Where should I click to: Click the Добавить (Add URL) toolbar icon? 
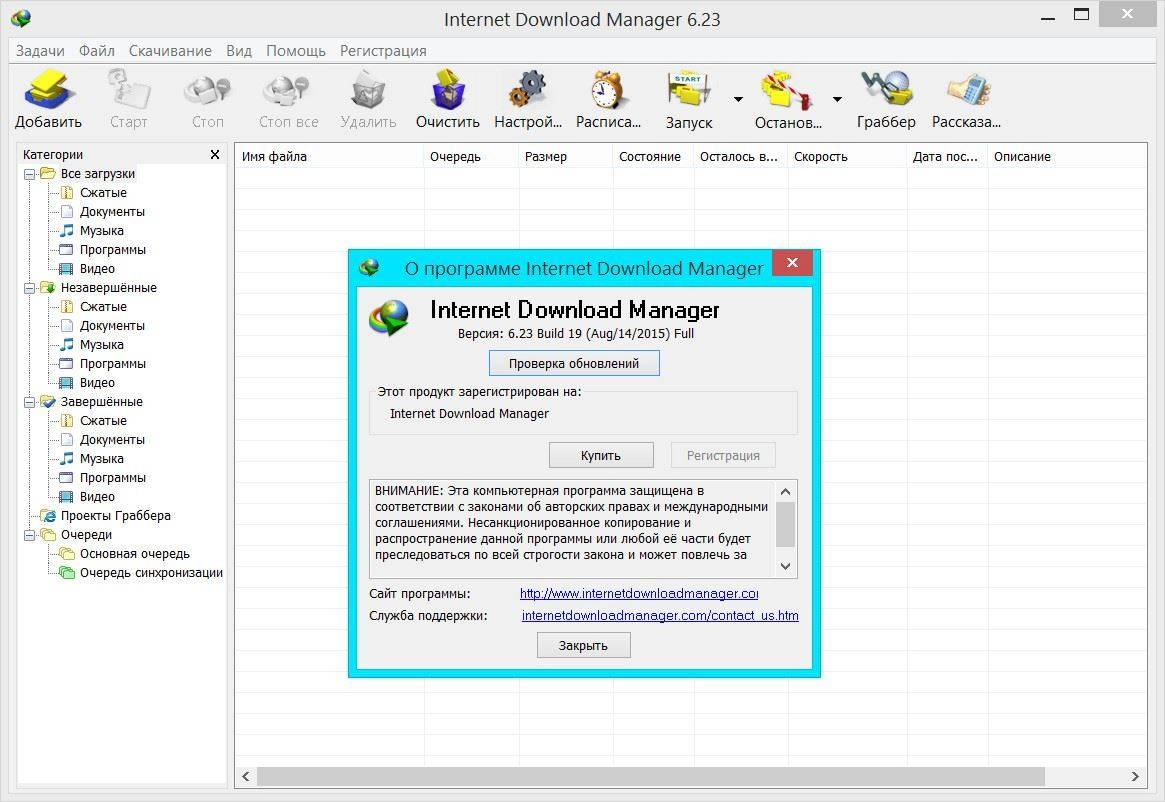48,89
